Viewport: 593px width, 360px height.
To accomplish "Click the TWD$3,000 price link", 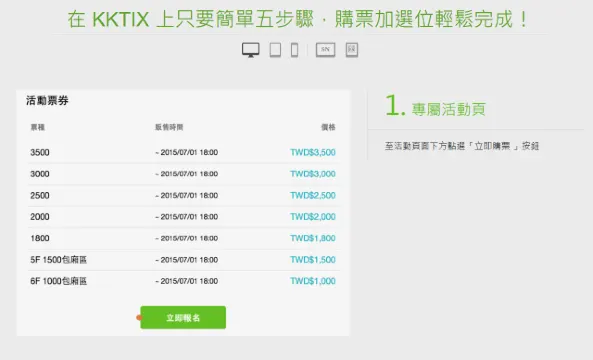I will 313,174.
